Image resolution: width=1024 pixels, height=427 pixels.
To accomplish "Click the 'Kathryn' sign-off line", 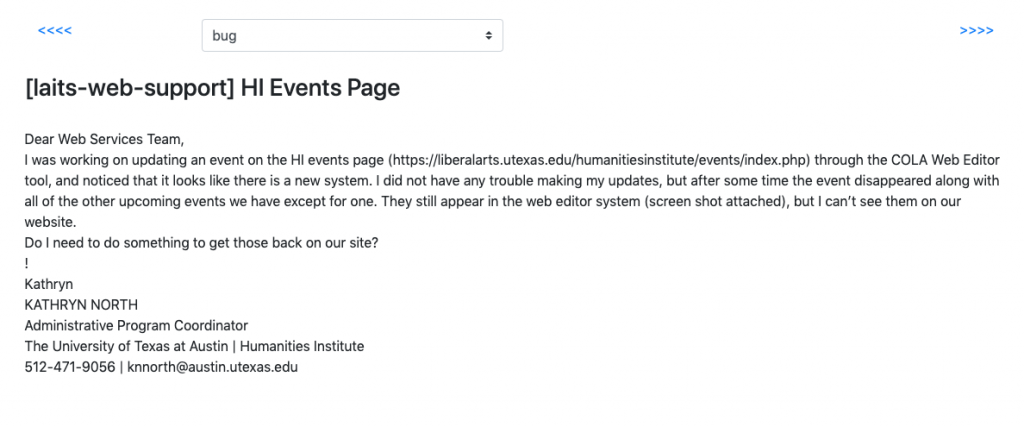I will click(x=49, y=284).
